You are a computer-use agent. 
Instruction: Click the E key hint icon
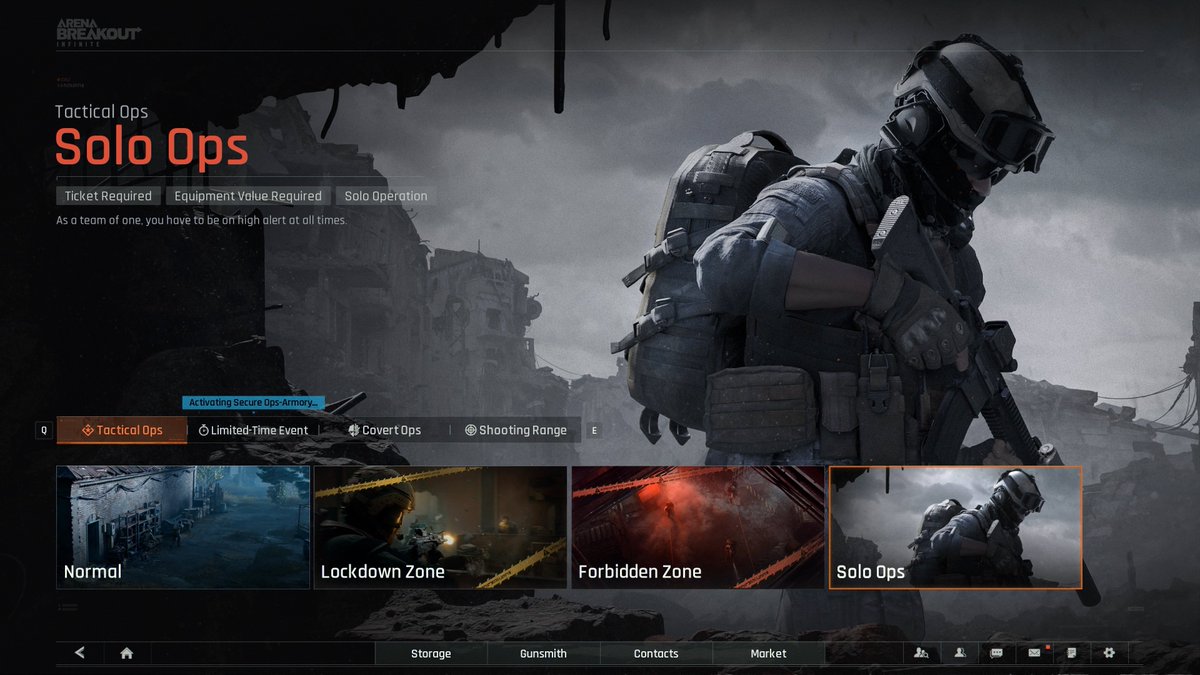[x=595, y=430]
